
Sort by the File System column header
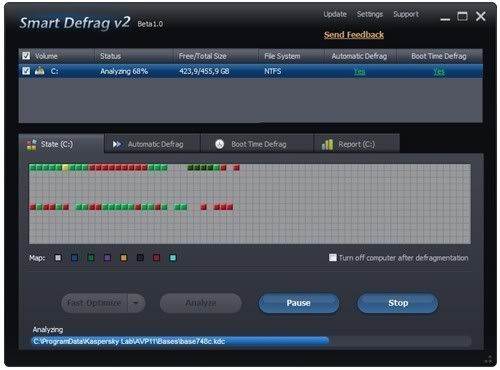pyautogui.click(x=292, y=56)
